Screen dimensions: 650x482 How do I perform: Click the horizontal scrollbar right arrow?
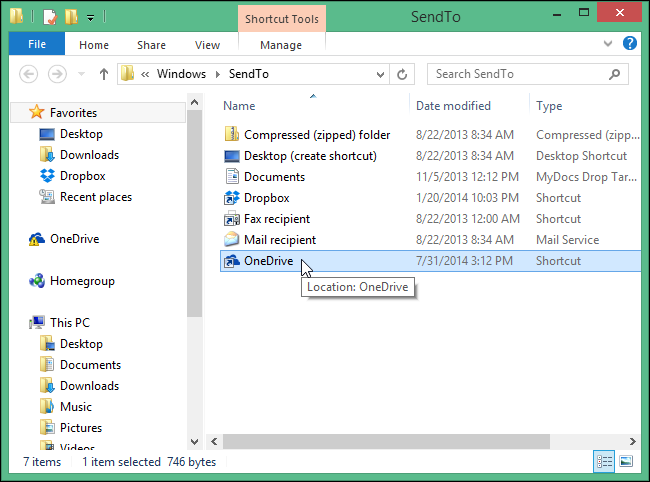pos(633,441)
